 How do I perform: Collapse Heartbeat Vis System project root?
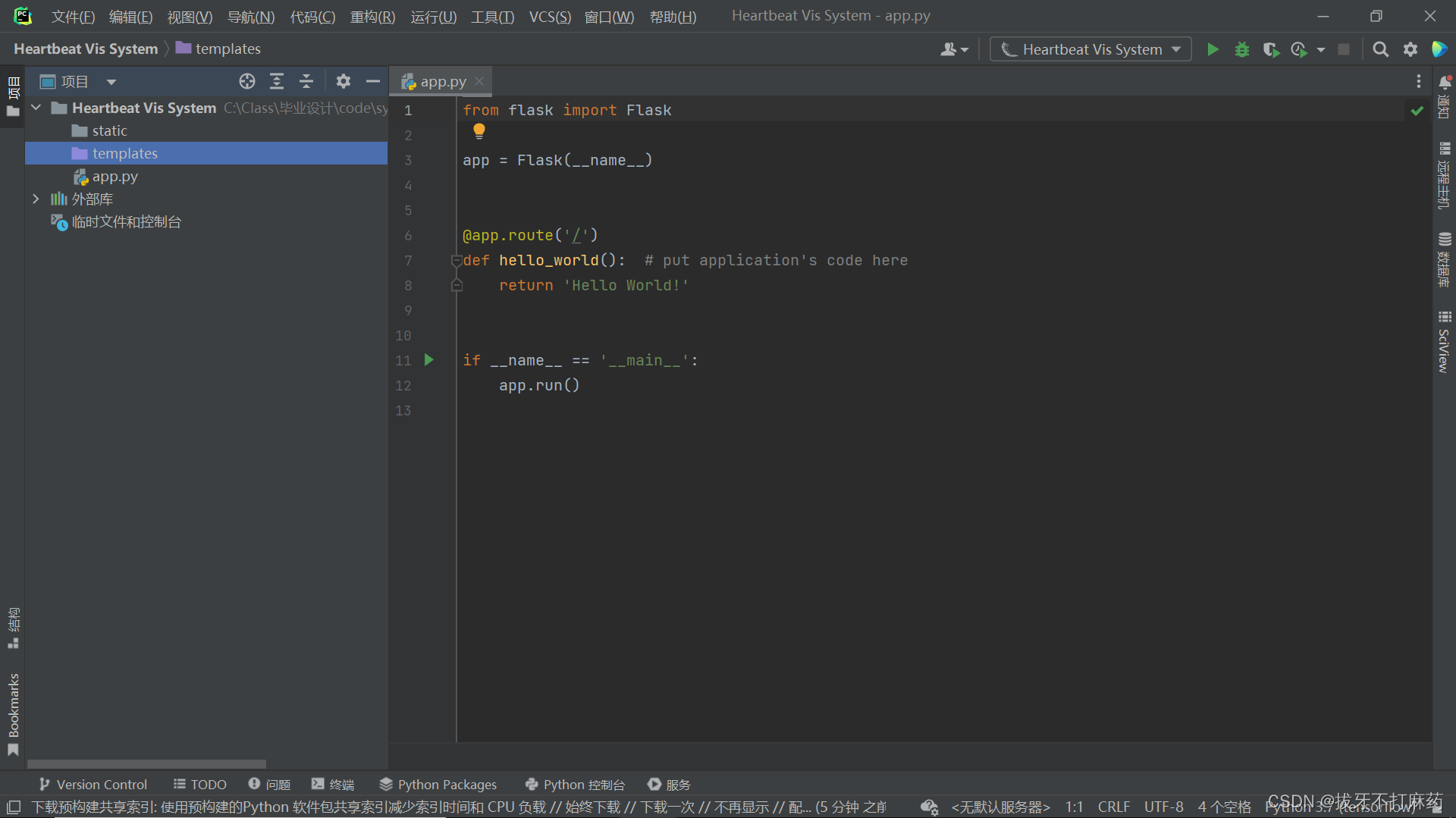(x=36, y=108)
